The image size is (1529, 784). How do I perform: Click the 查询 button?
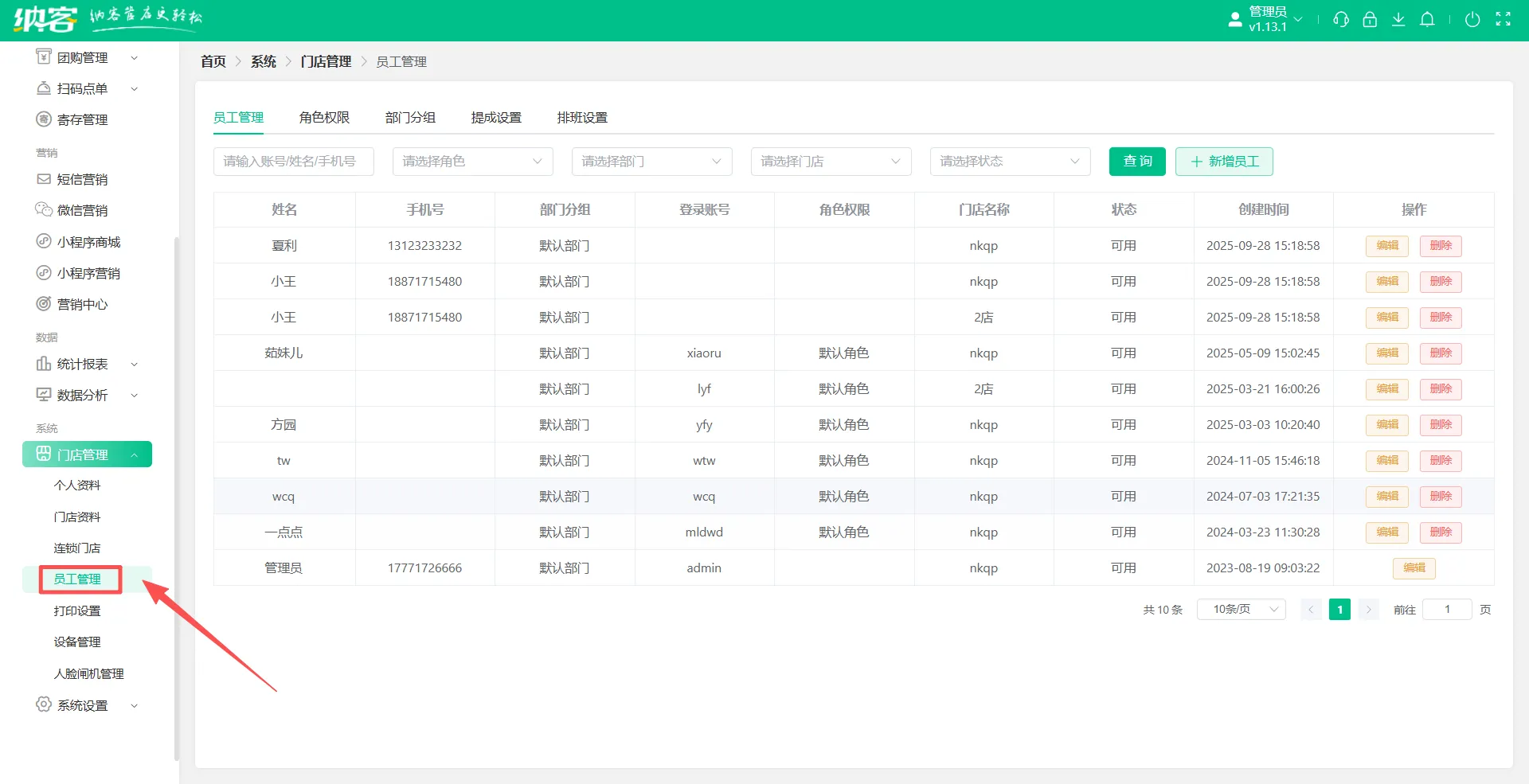click(1137, 162)
